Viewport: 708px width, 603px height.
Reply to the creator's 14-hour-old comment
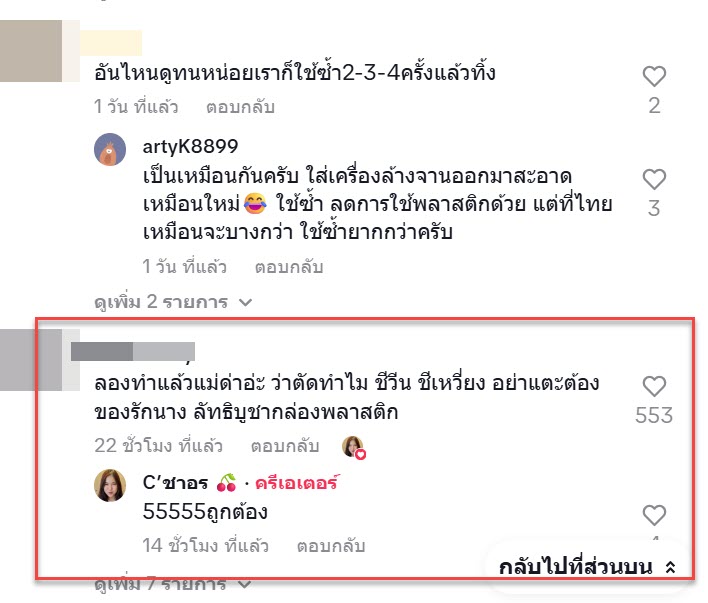331,546
